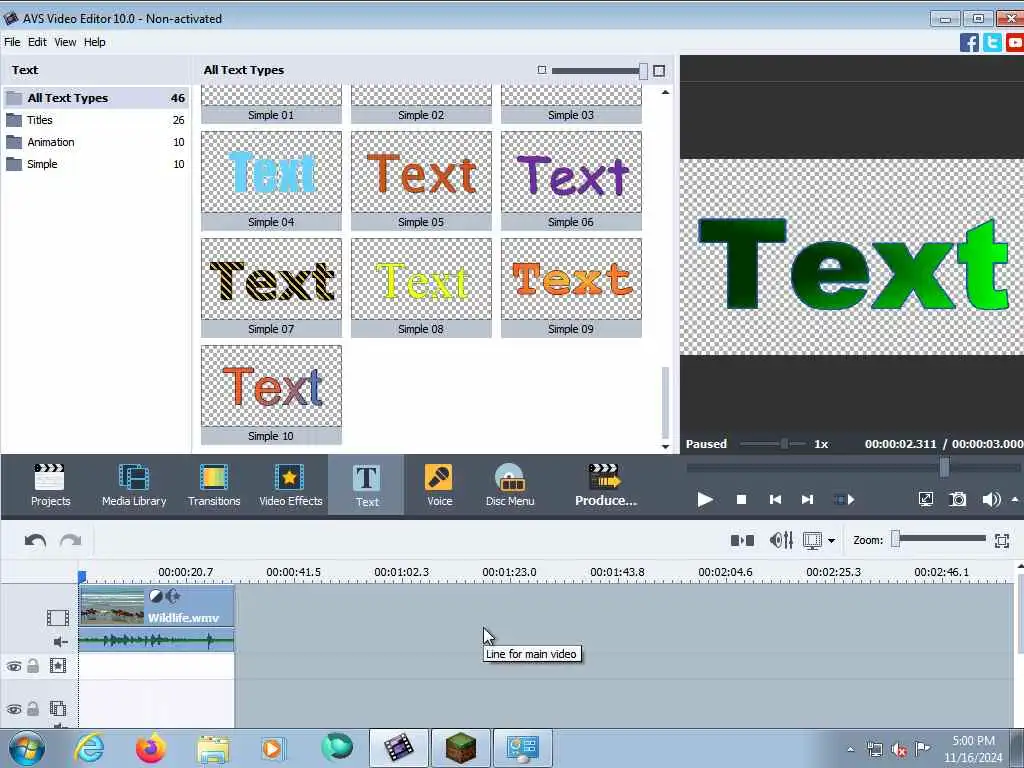This screenshot has height=768, width=1024.
Task: Open Internet Explorer from the taskbar
Action: click(x=89, y=748)
